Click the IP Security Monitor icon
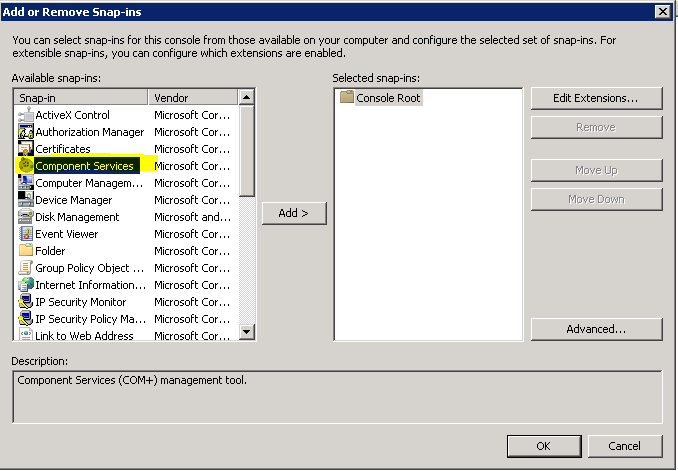The width and height of the screenshot is (678, 471). [x=26, y=302]
